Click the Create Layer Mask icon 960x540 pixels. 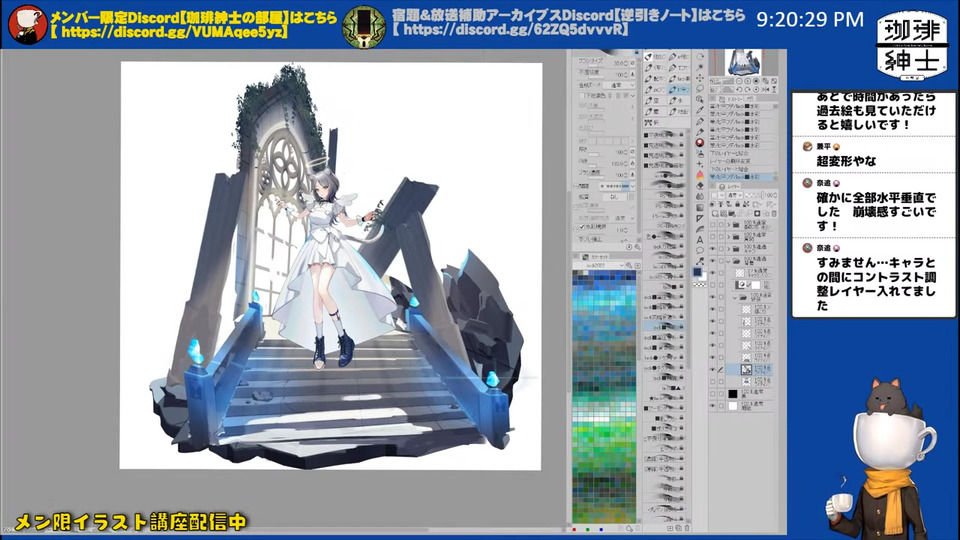coord(757,213)
